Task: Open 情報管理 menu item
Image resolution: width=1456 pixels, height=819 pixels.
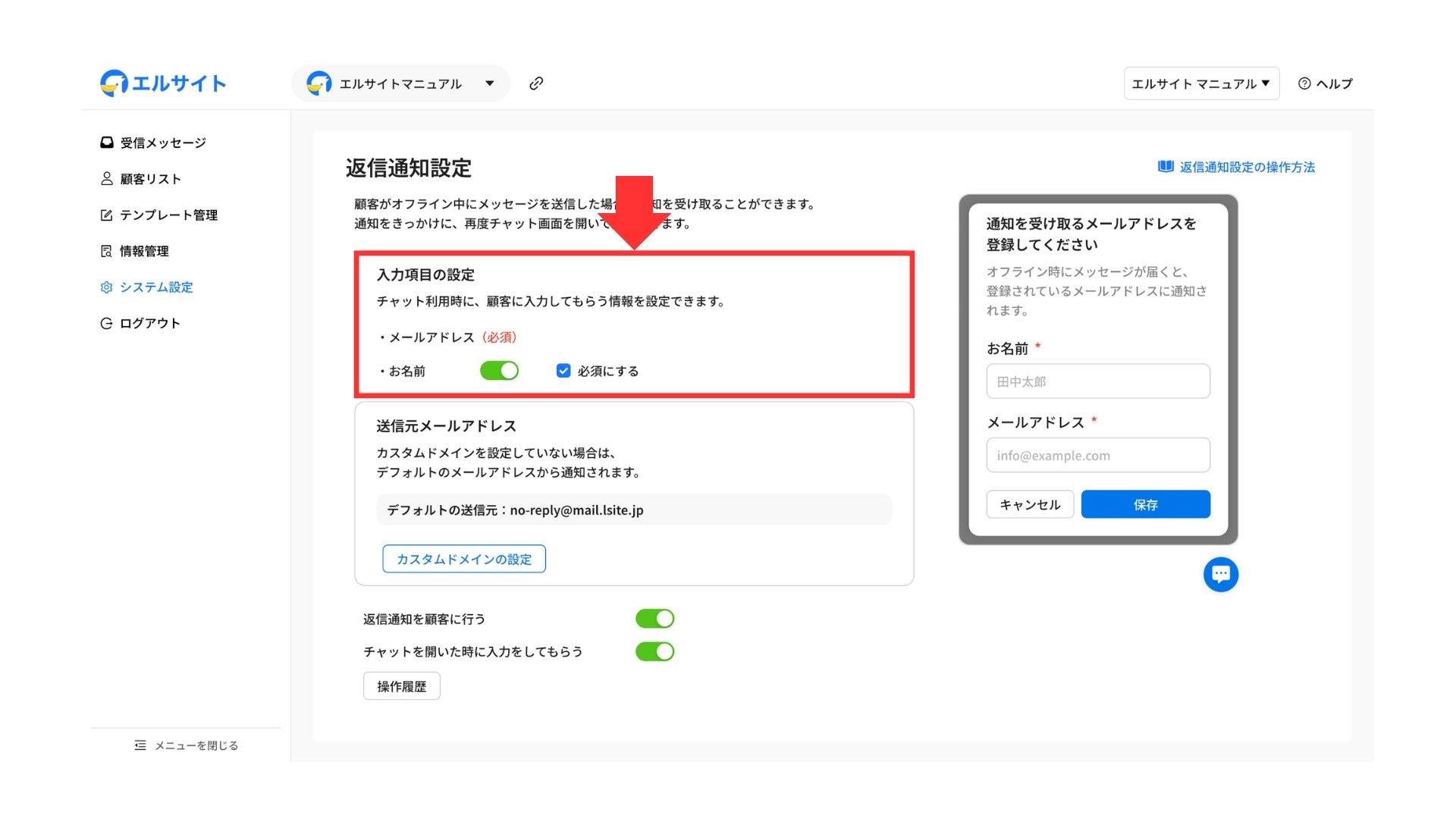Action: (144, 251)
